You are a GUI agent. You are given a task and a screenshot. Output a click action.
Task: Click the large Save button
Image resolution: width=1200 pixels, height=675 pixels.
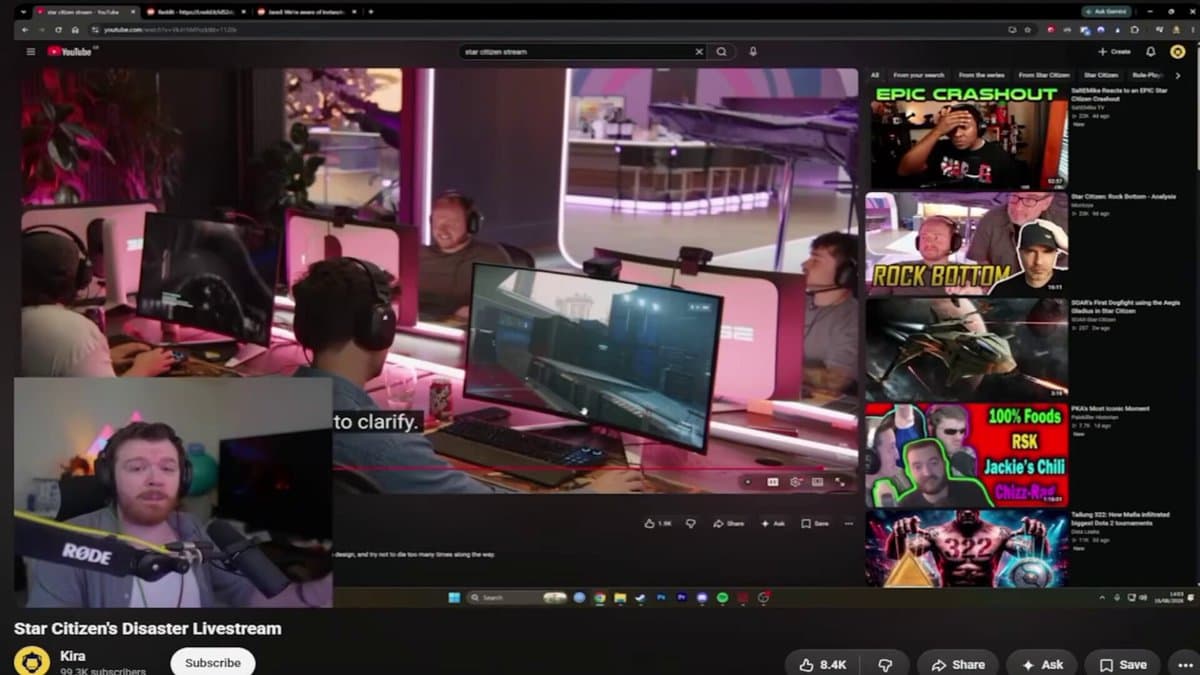tap(1123, 664)
